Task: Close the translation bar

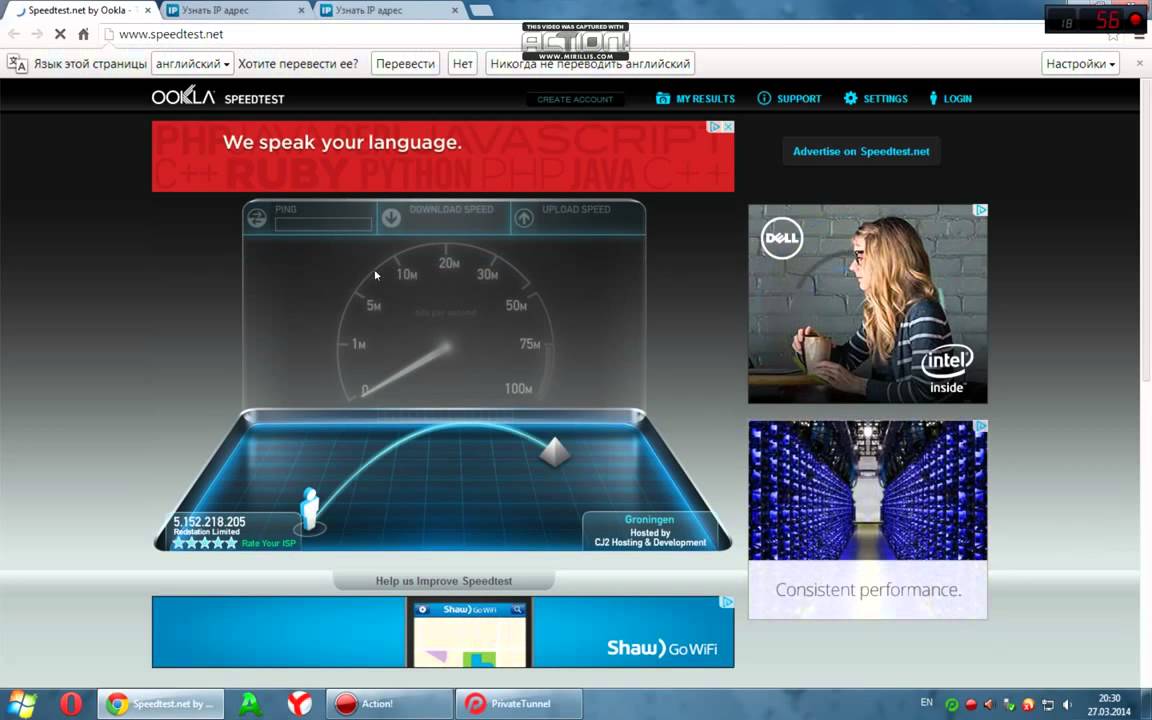Action: coord(1140,63)
